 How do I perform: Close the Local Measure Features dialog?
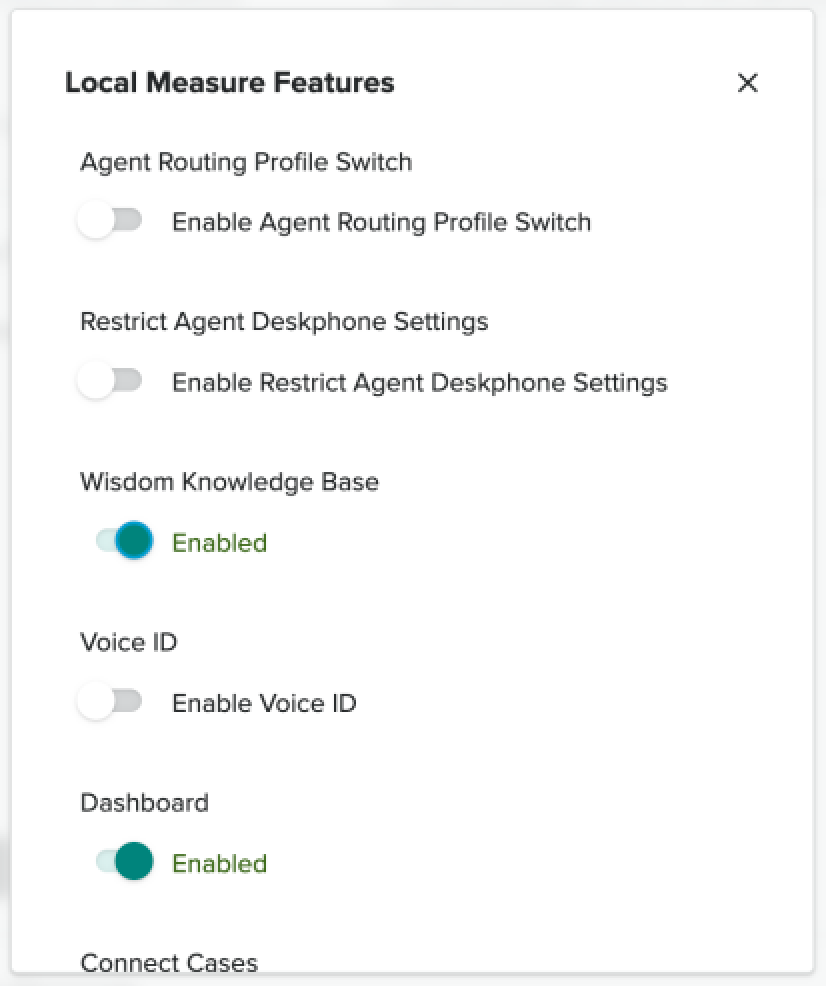(747, 83)
